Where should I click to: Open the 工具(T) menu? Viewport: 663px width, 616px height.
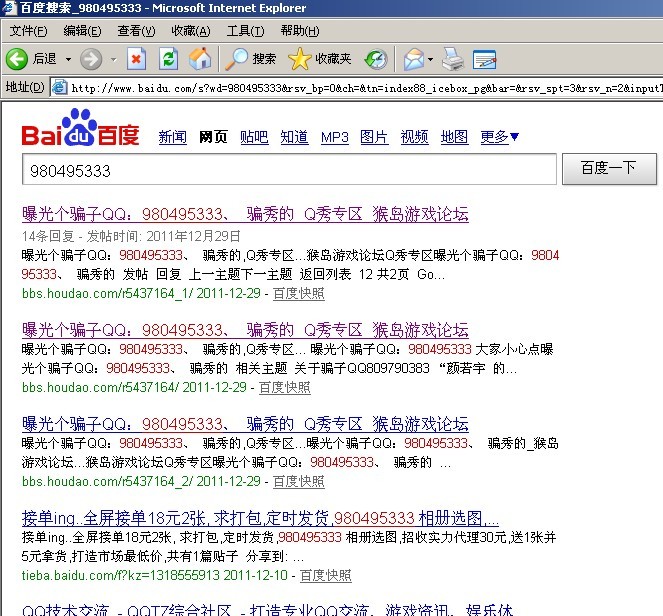[x=245, y=31]
